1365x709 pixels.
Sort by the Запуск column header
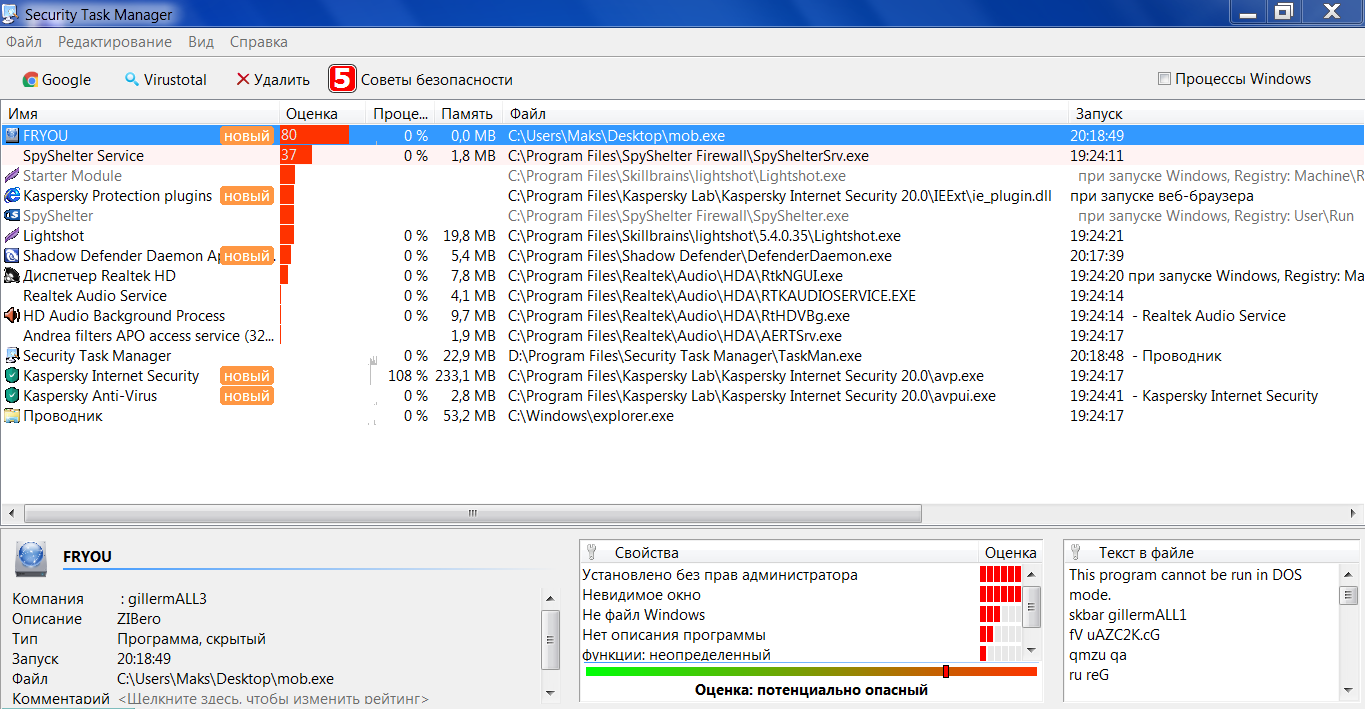1216,114
